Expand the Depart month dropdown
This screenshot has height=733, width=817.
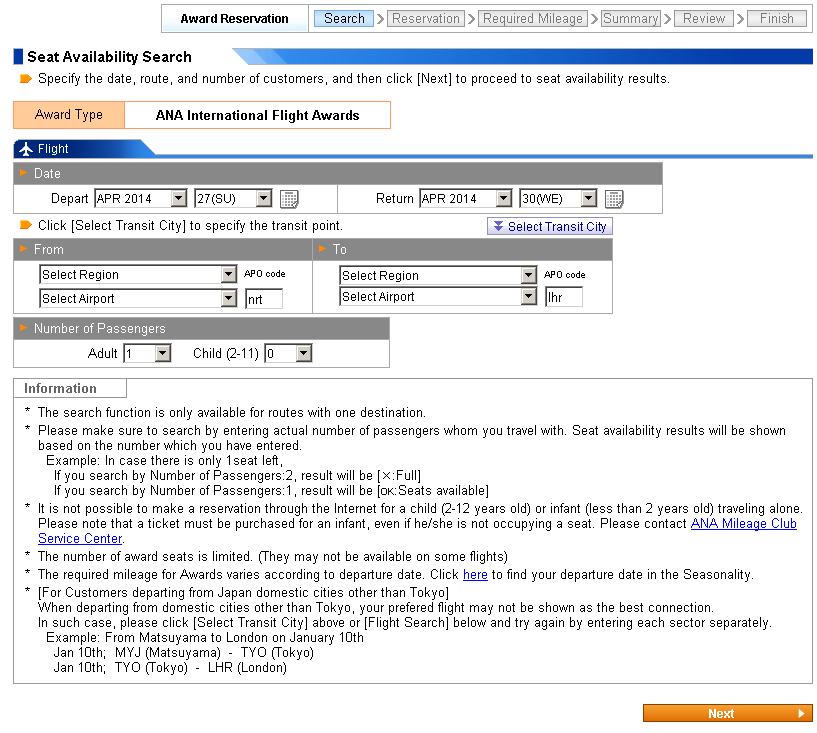pos(140,199)
